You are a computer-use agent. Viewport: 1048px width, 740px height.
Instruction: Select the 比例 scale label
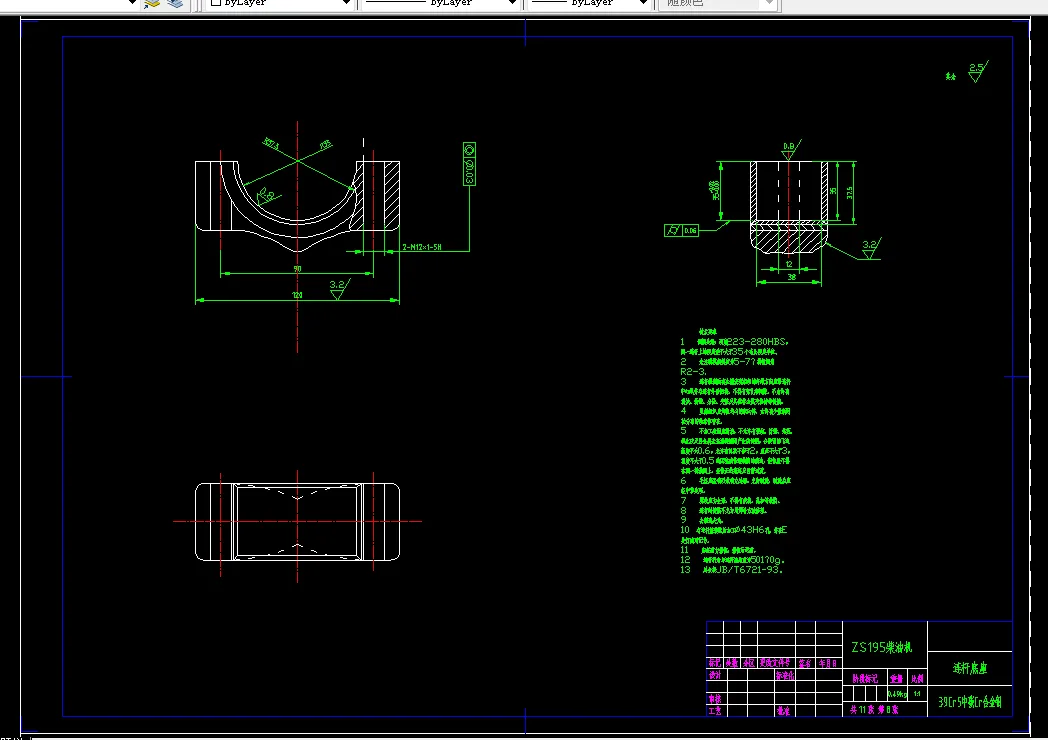pyautogui.click(x=917, y=679)
